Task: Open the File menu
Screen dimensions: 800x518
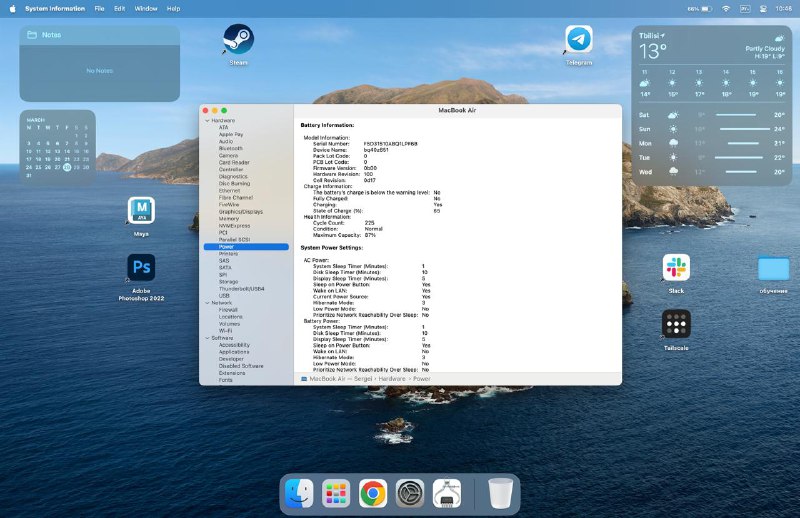Action: [x=99, y=9]
